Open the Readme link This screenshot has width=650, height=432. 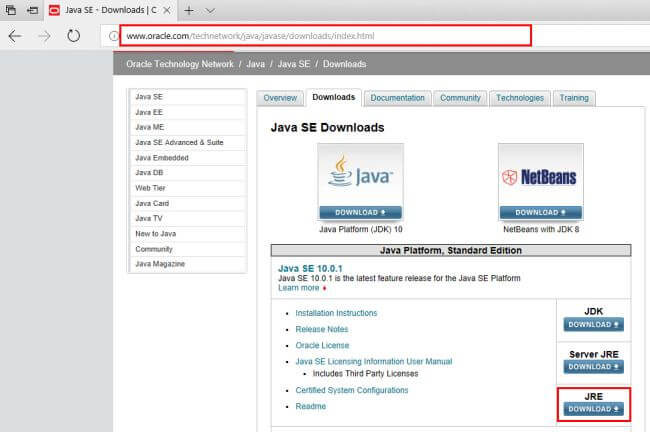click(x=310, y=407)
